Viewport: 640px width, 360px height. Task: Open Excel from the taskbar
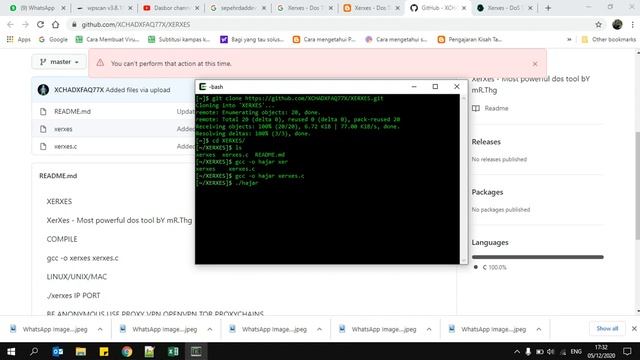tap(173, 351)
